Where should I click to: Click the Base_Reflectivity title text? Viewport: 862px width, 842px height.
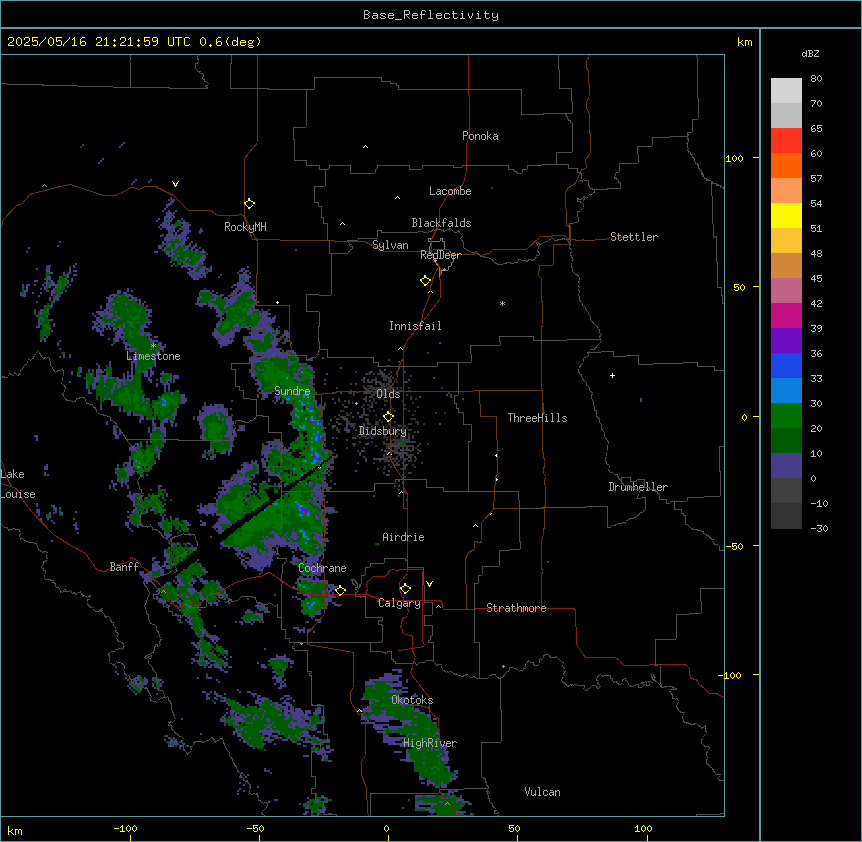pos(431,15)
